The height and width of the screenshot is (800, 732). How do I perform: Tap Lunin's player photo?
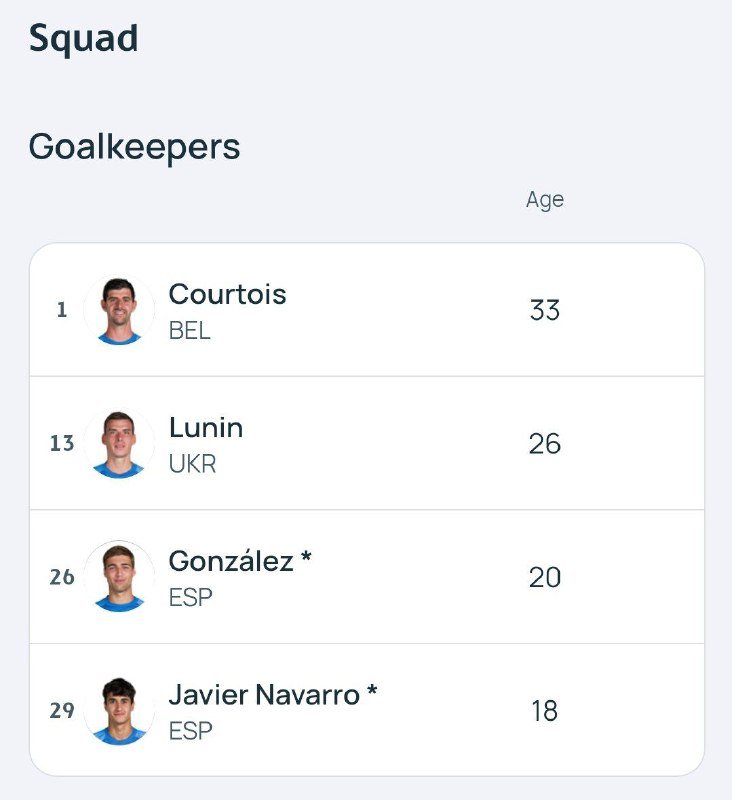tap(120, 443)
